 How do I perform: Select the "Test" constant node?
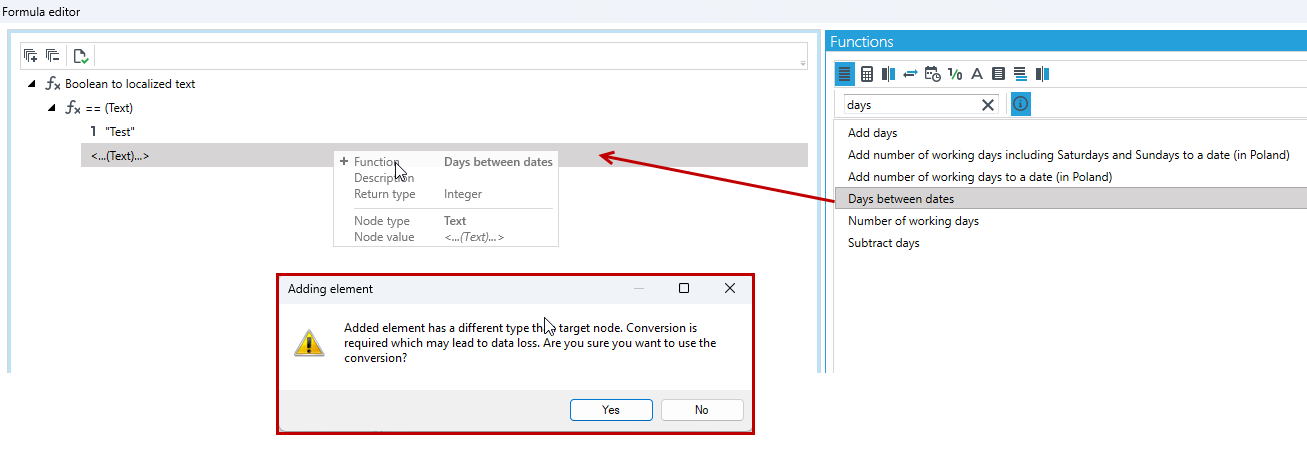pyautogui.click(x=120, y=131)
